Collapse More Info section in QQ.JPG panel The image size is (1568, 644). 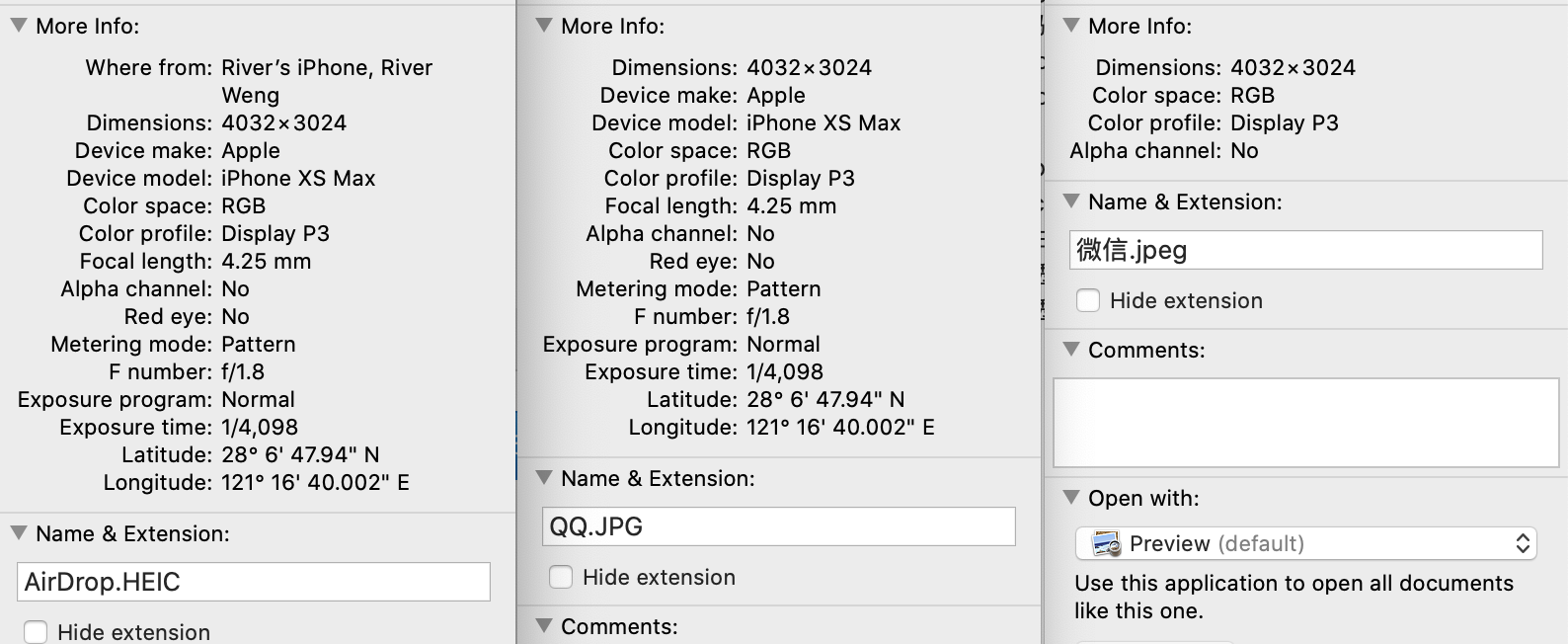coord(543,26)
